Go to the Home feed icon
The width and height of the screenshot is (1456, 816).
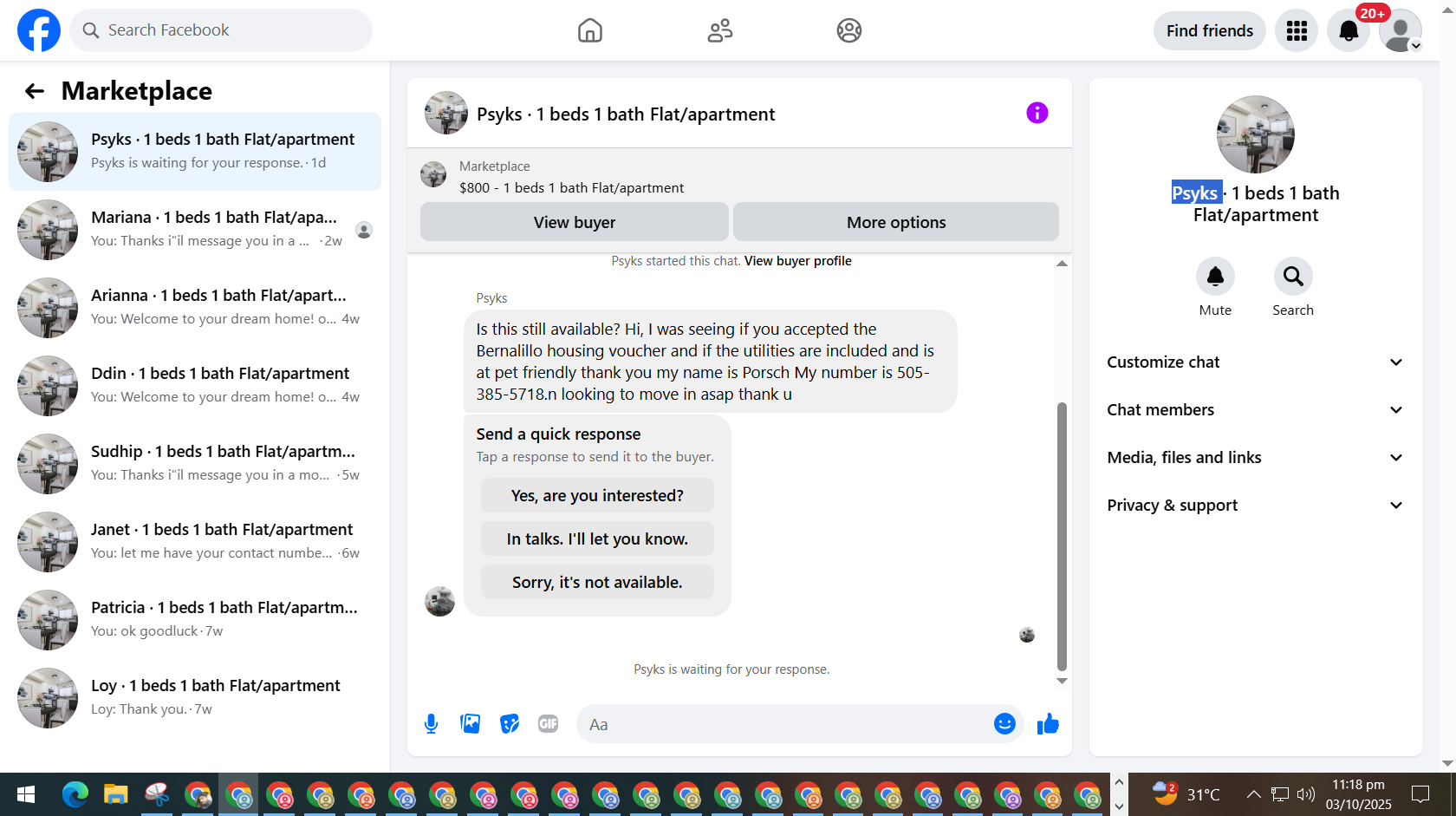pos(590,30)
